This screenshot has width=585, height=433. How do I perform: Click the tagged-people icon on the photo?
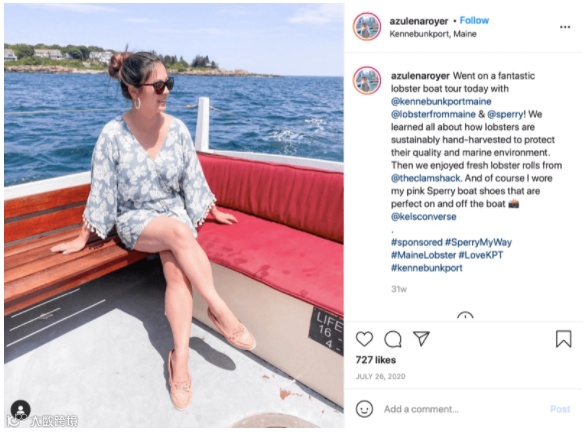21,409
